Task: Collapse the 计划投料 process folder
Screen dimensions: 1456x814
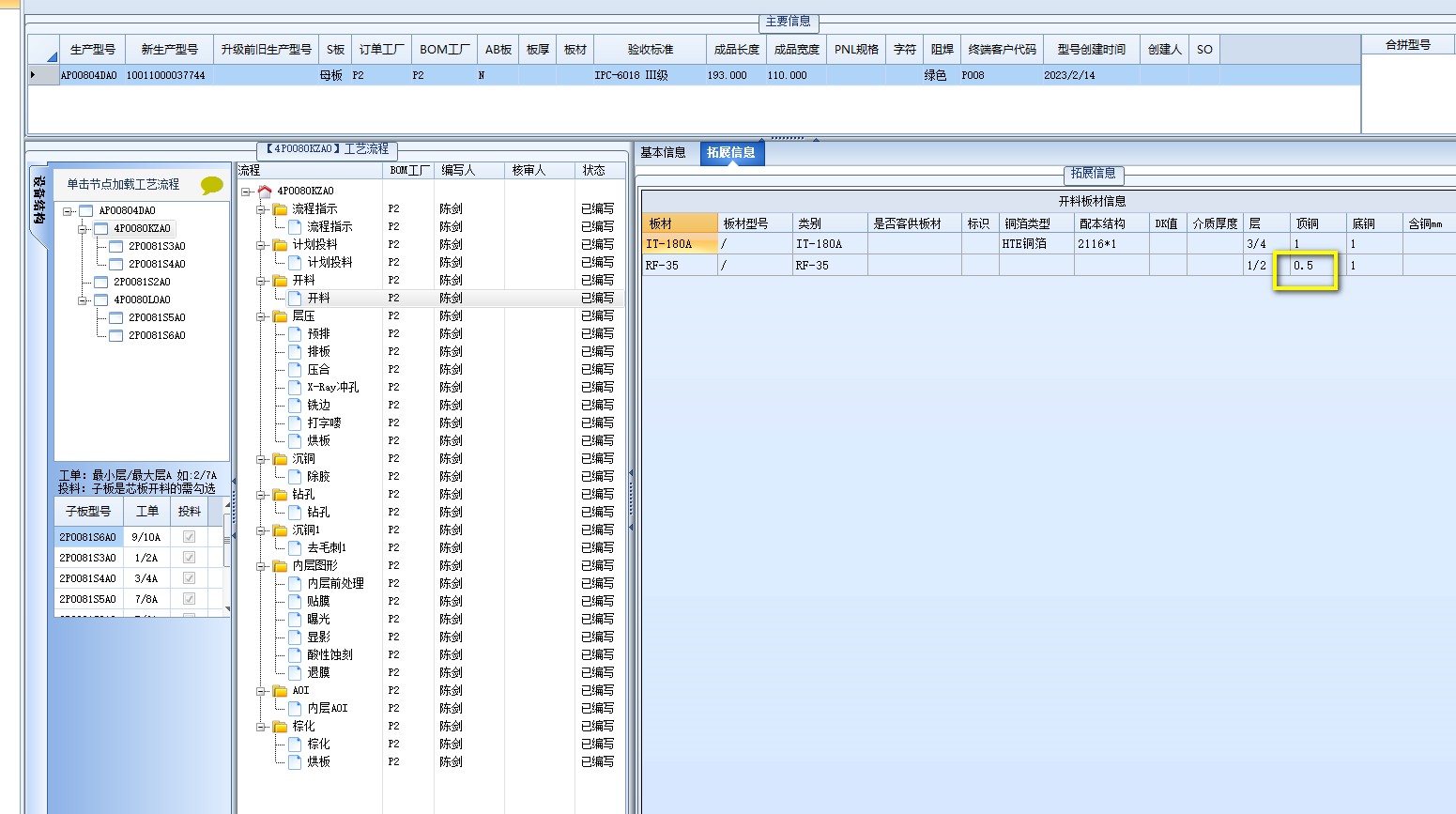Action: (261, 244)
